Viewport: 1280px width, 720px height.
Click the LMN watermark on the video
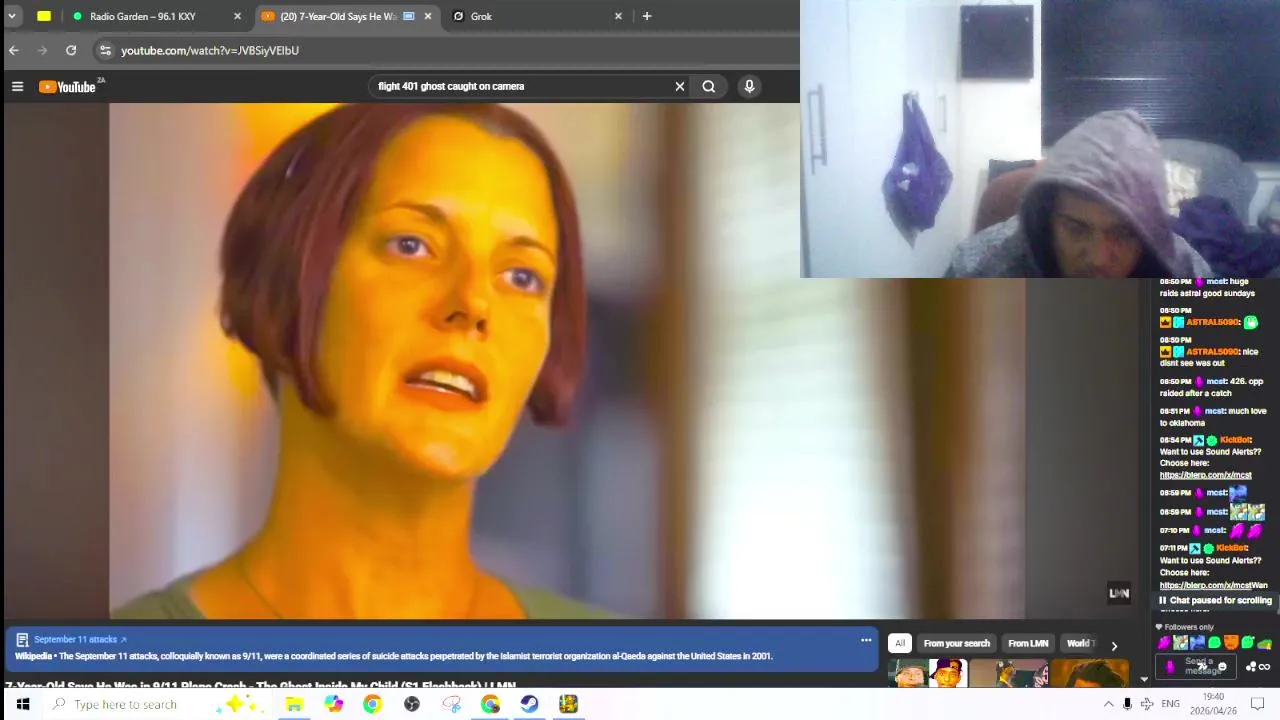pos(1119,593)
